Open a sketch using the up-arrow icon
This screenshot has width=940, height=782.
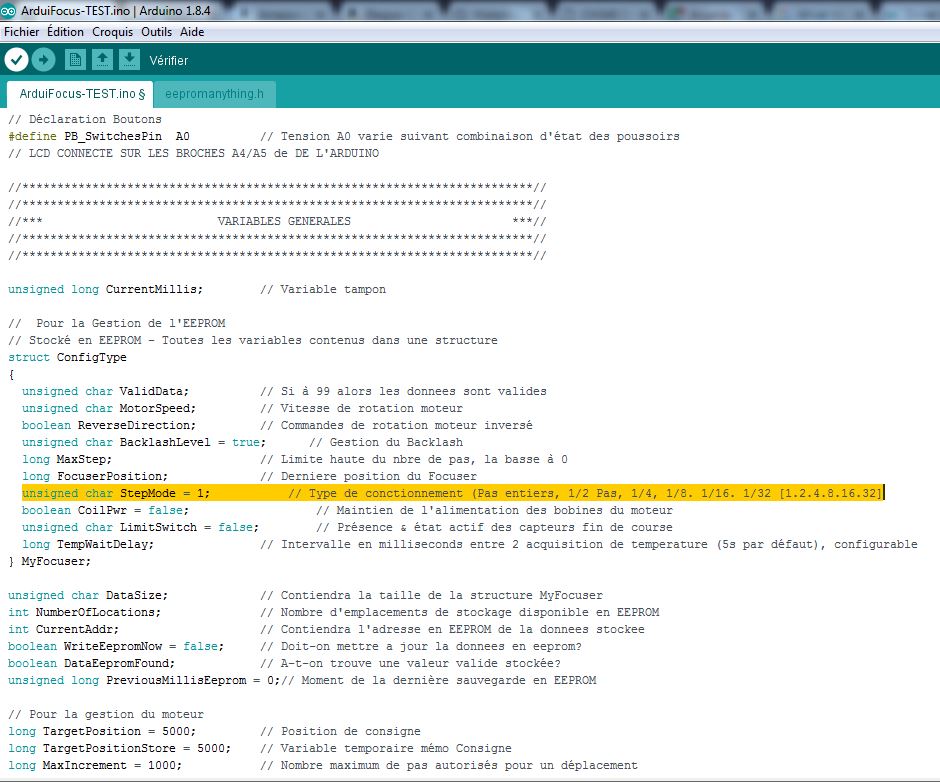[102, 59]
